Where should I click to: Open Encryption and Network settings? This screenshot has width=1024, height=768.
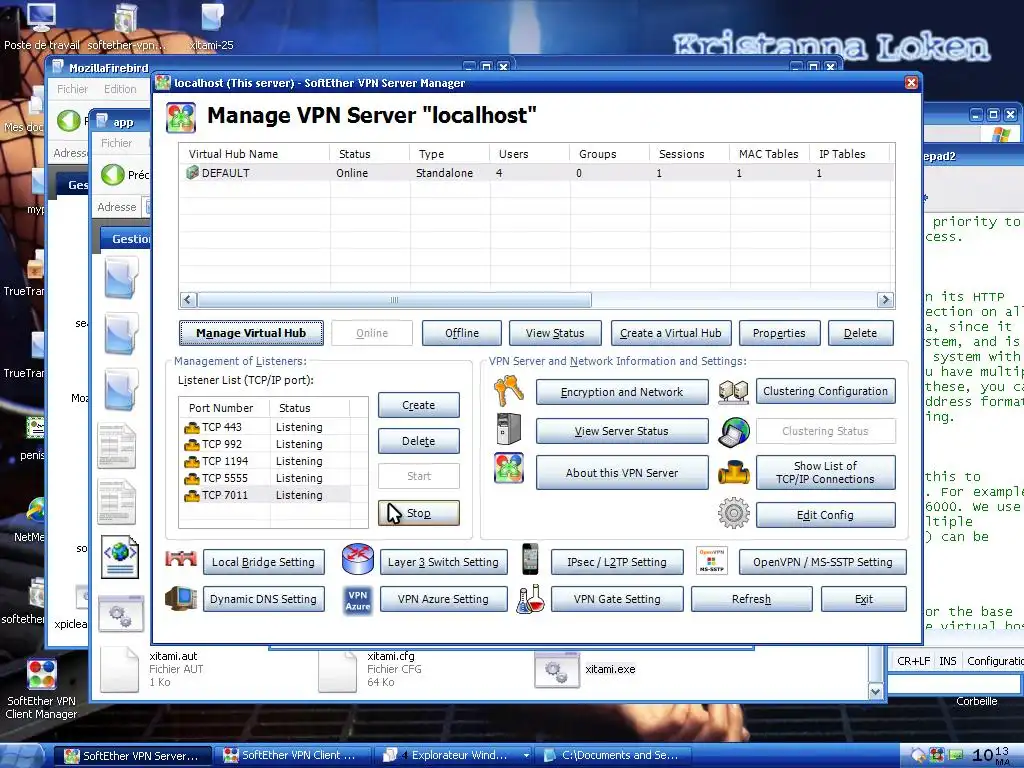coord(622,392)
